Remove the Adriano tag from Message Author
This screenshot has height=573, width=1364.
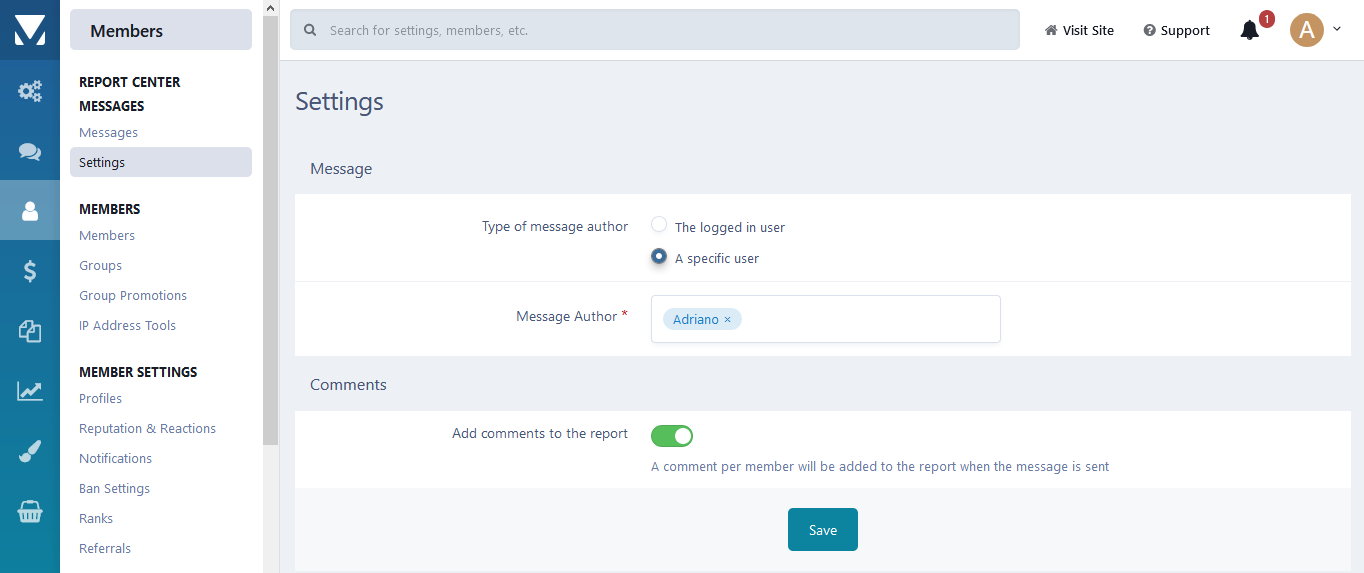point(728,320)
